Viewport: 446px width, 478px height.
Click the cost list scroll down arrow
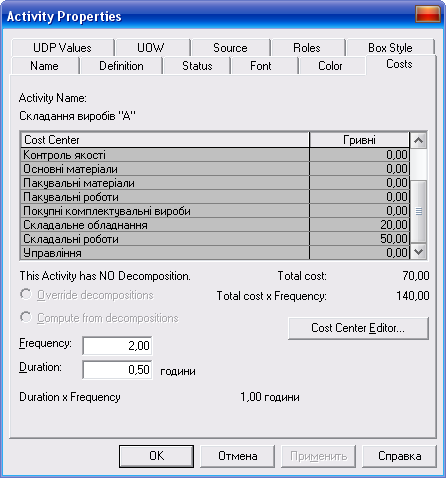(x=418, y=251)
